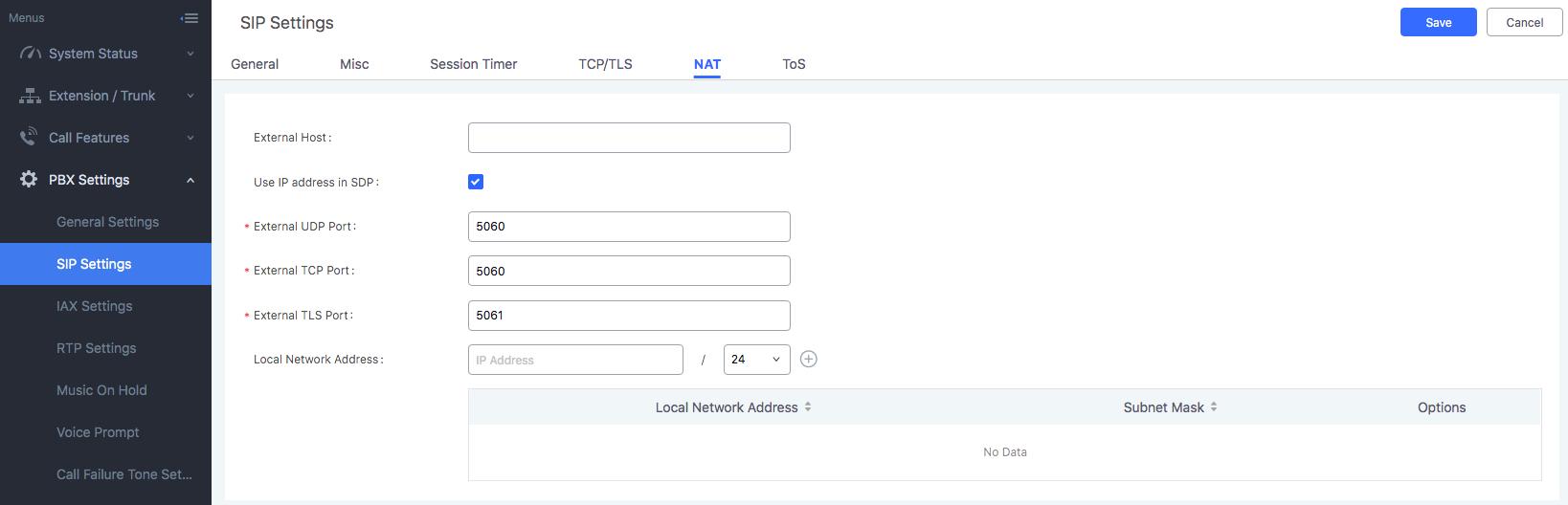Open the Session Timer tab
The image size is (1568, 505).
point(473,64)
